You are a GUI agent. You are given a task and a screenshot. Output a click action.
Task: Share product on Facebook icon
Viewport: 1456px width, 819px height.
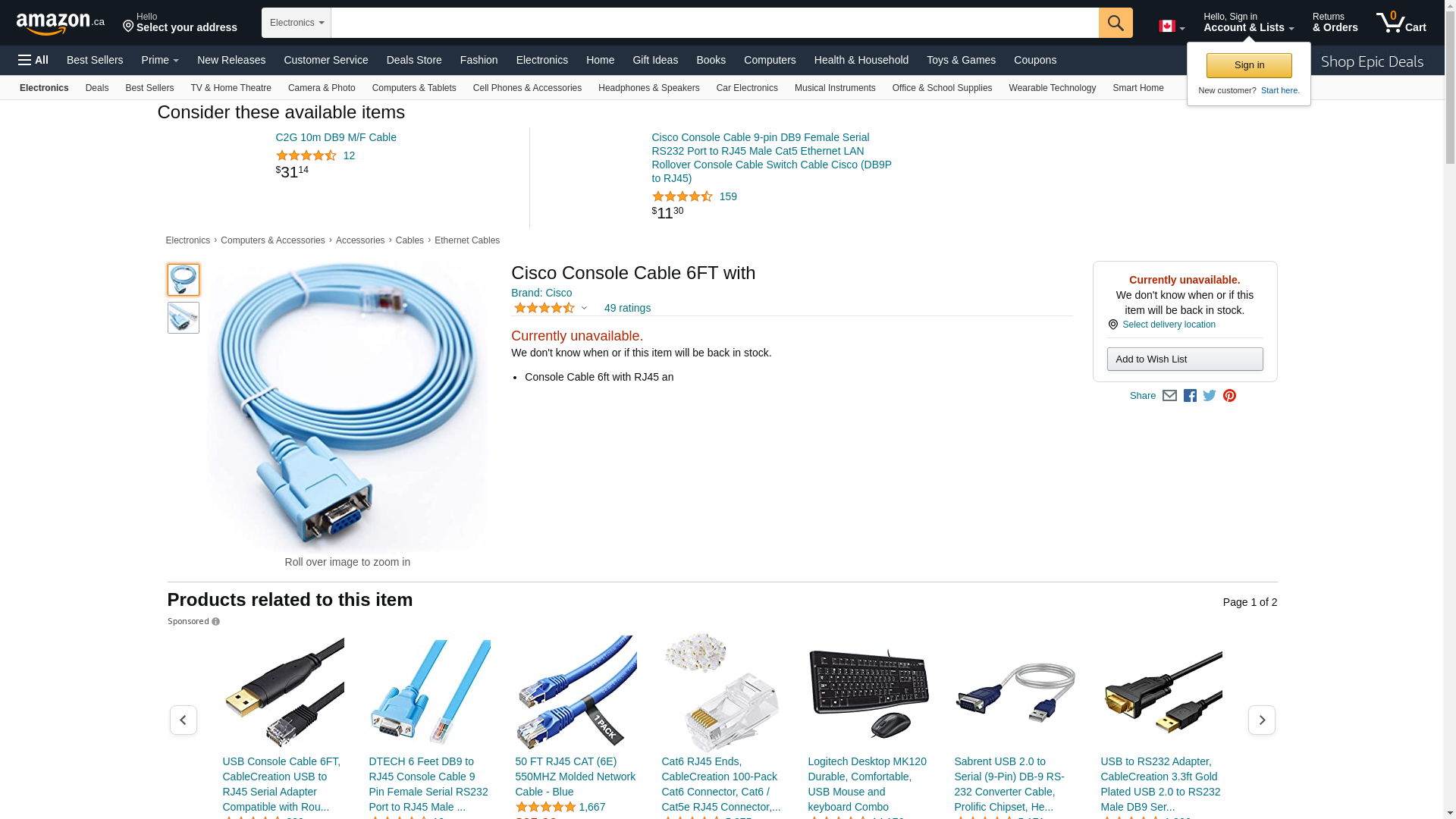tap(1190, 396)
